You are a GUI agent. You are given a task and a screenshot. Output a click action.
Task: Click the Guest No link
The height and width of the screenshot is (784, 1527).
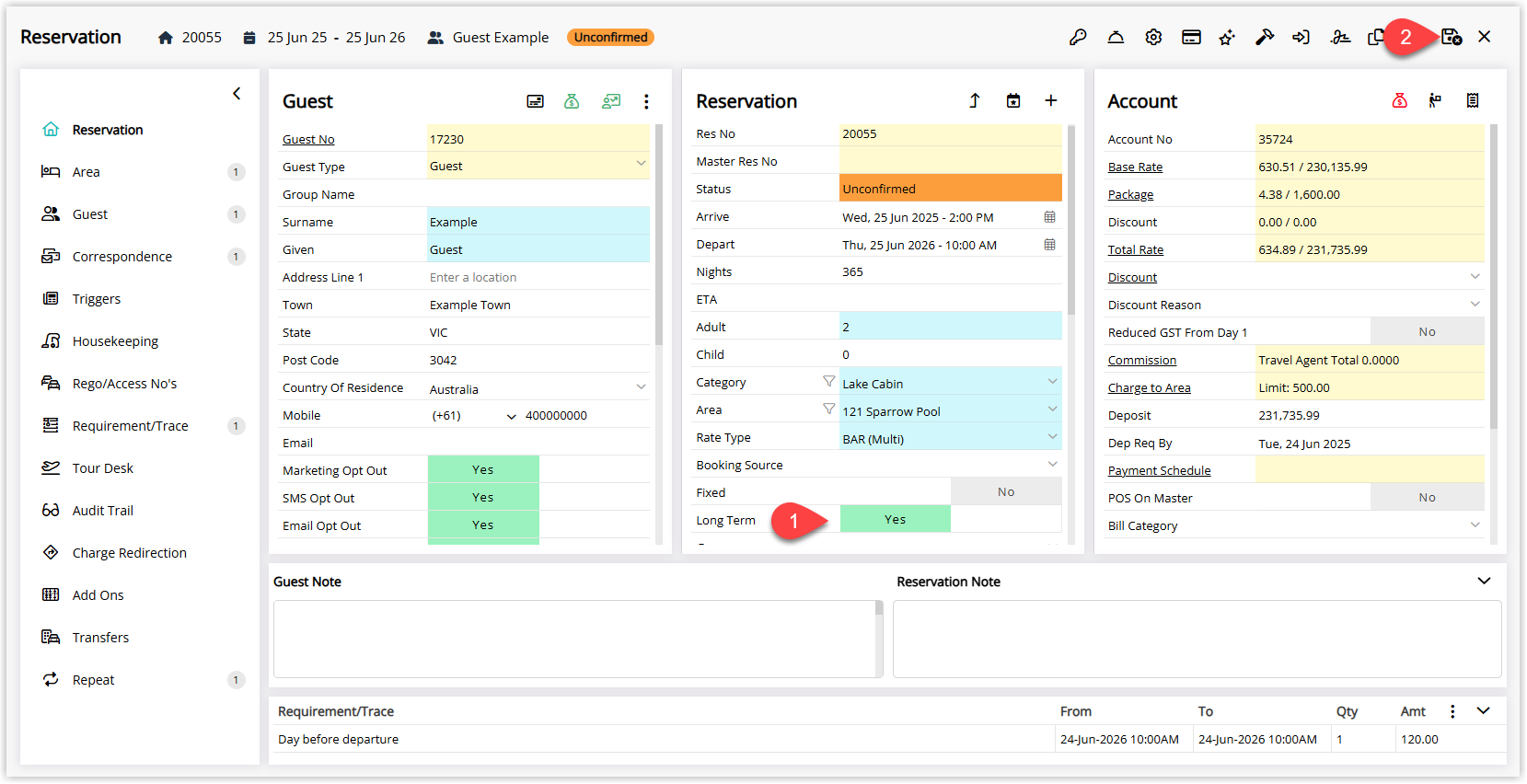click(x=308, y=140)
